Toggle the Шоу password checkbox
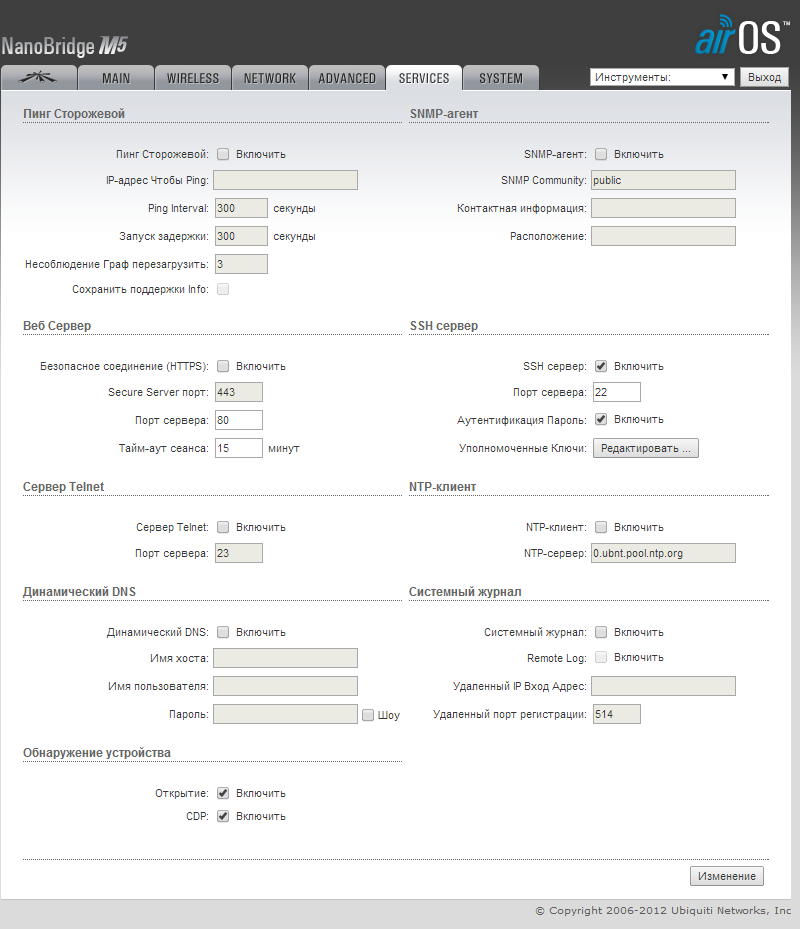This screenshot has width=800, height=929. (x=368, y=715)
